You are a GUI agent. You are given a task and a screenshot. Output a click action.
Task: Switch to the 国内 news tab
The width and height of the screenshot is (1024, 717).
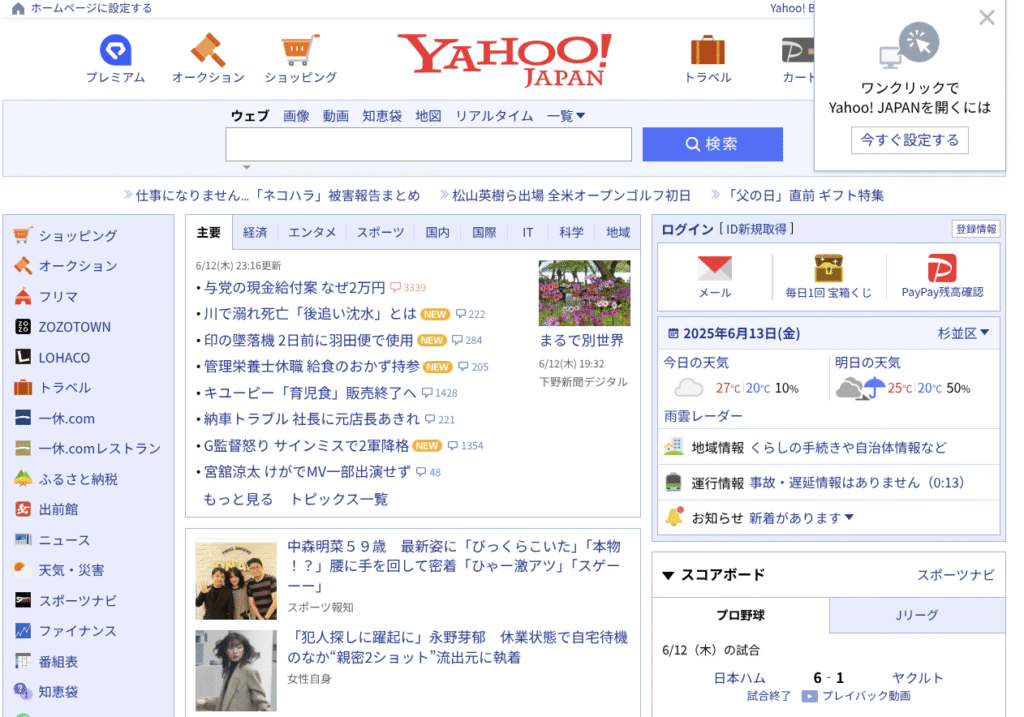[438, 232]
